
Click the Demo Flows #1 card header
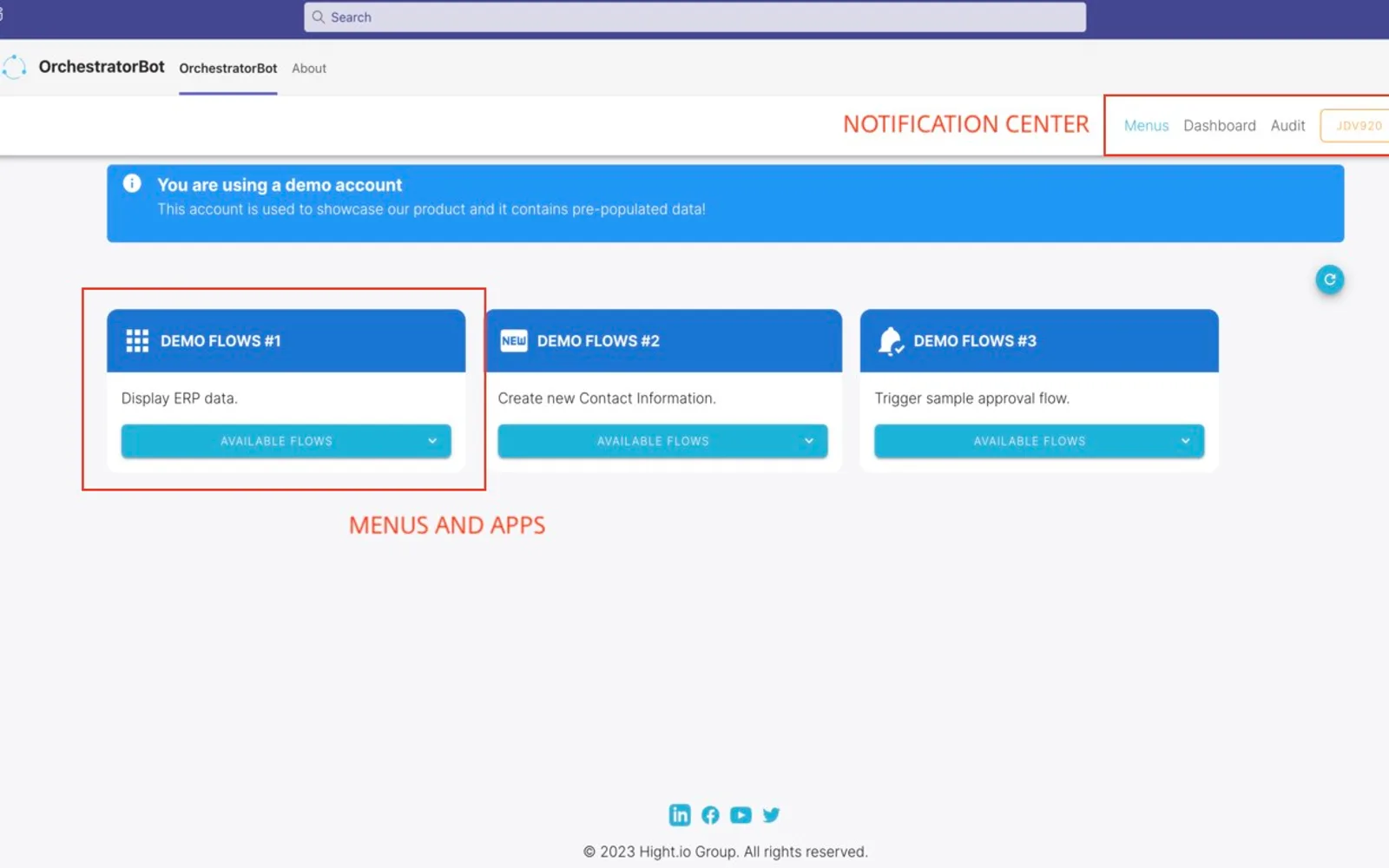pyautogui.click(x=286, y=341)
